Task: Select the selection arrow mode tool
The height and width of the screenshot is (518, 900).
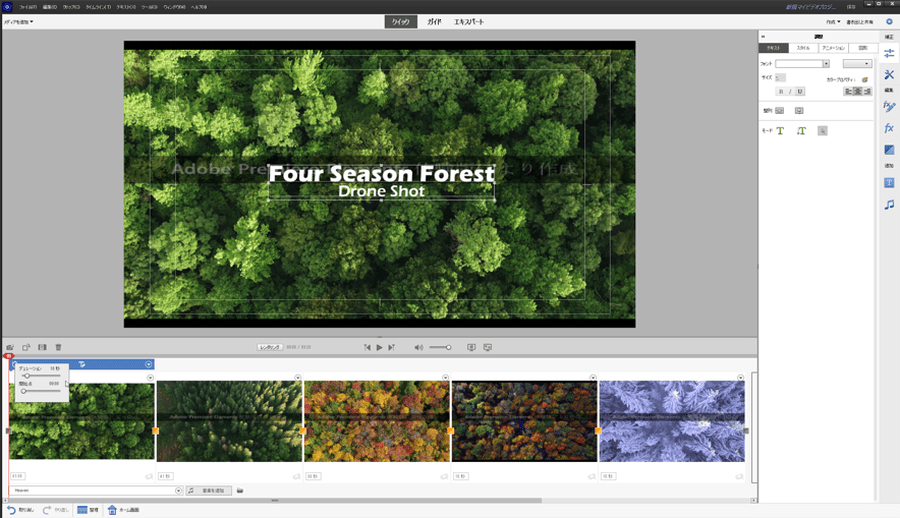Action: pos(823,131)
